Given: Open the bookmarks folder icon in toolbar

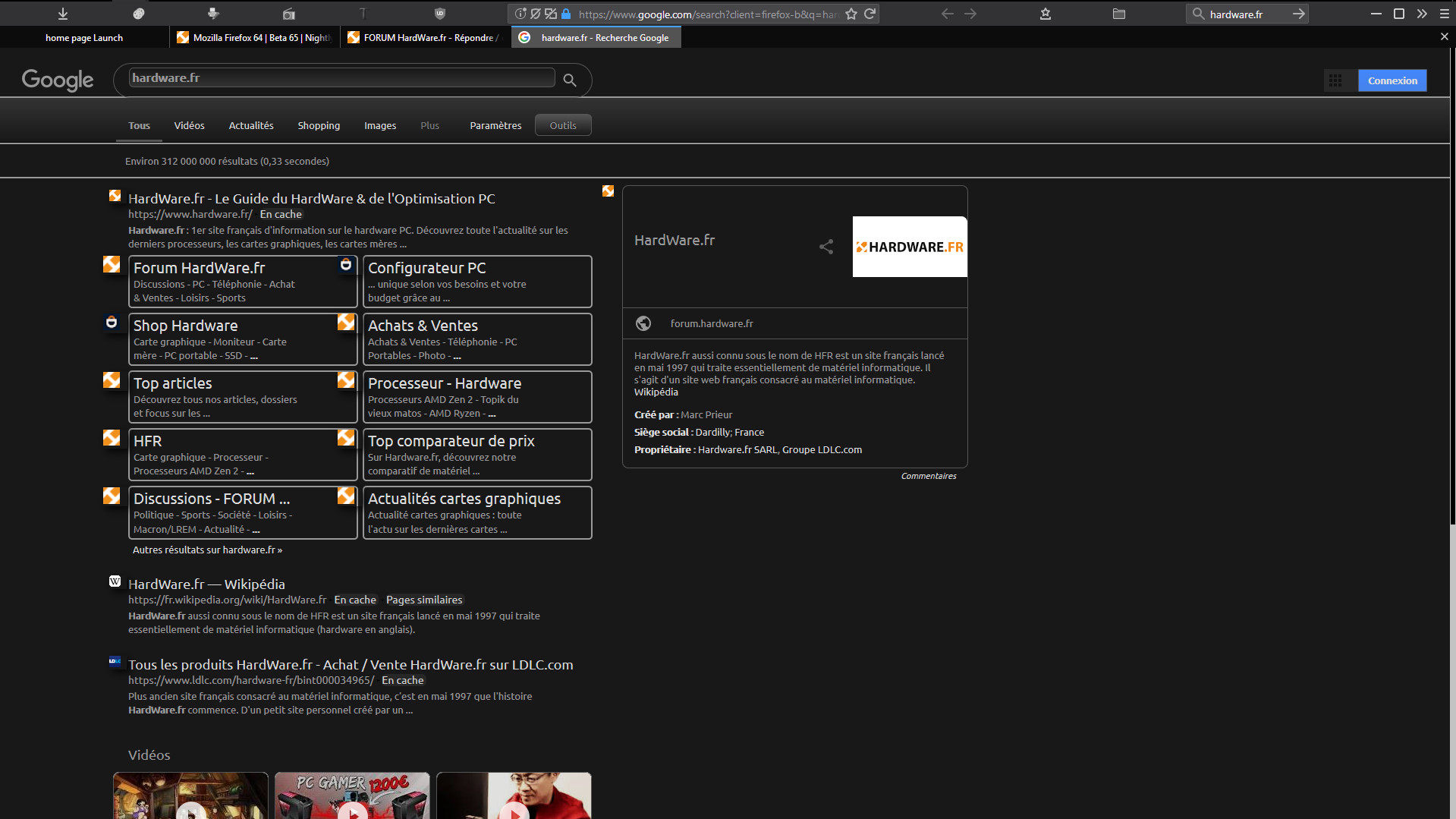Looking at the screenshot, I should pos(1119,14).
